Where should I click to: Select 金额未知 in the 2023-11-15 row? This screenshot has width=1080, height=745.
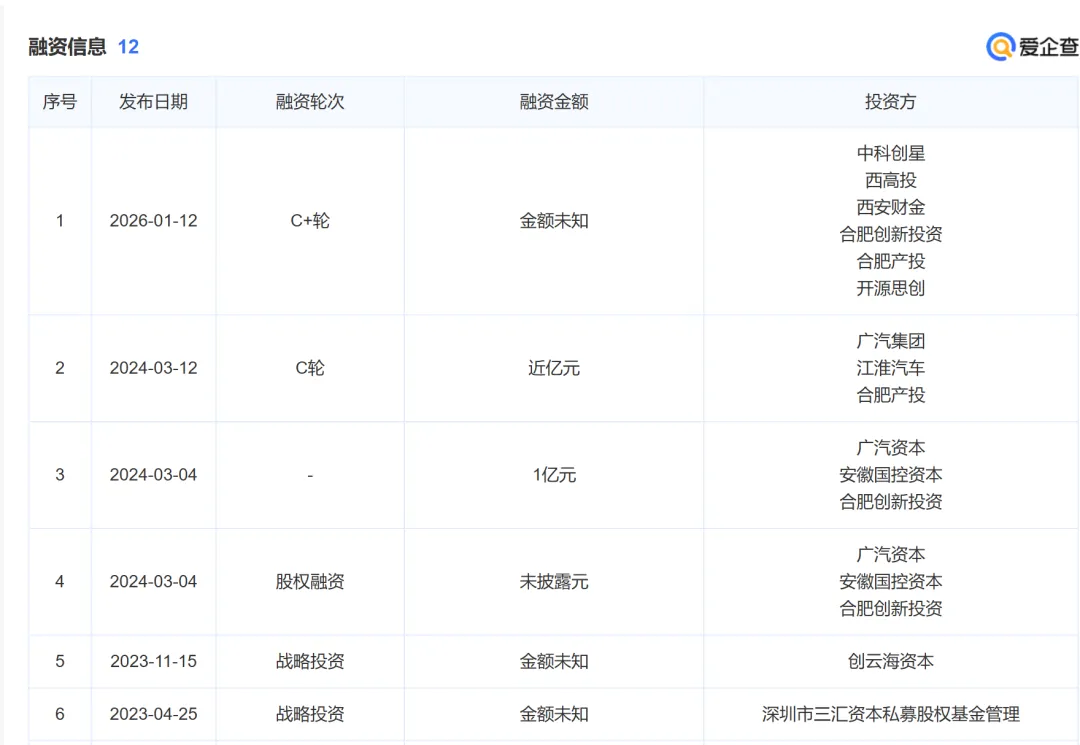pyautogui.click(x=554, y=662)
